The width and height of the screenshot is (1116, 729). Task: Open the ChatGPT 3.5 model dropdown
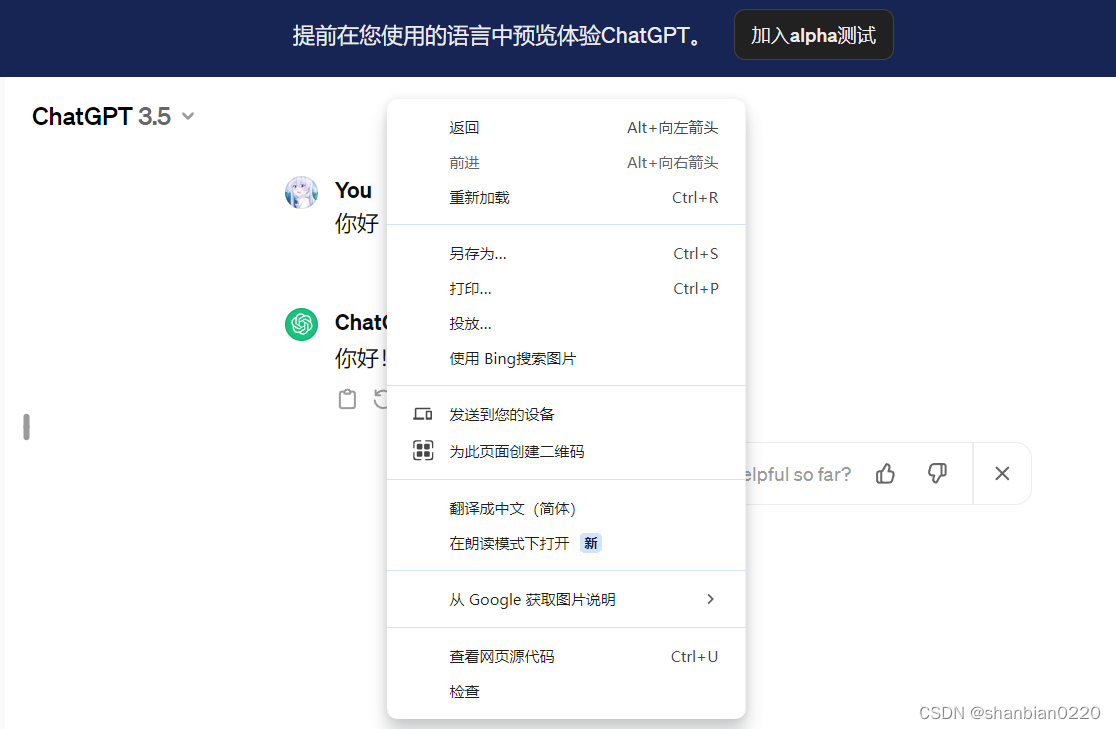click(x=114, y=116)
